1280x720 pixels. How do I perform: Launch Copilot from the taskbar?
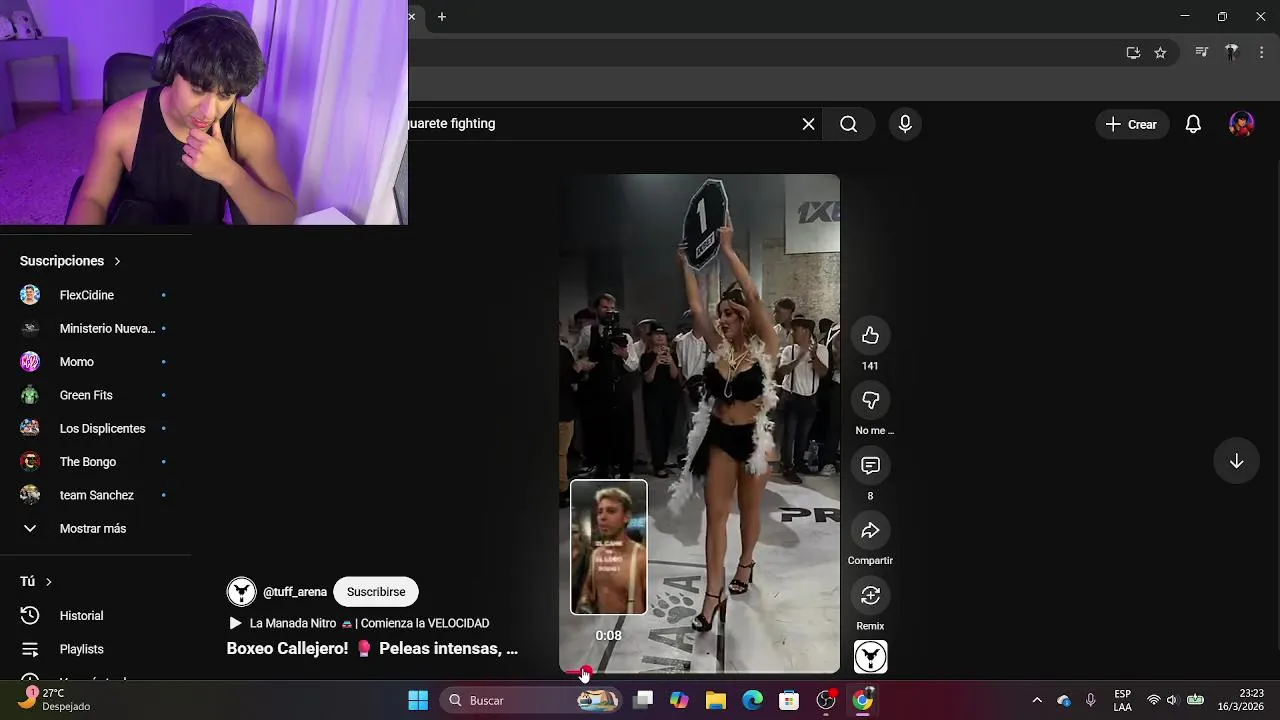pyautogui.click(x=680, y=700)
